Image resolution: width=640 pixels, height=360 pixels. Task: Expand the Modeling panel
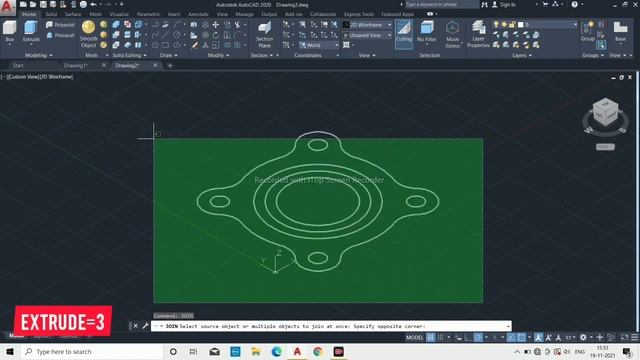[39, 56]
